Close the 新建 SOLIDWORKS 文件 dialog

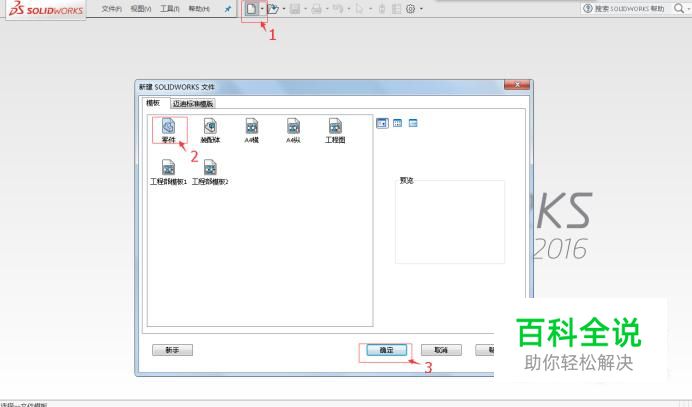coord(517,85)
